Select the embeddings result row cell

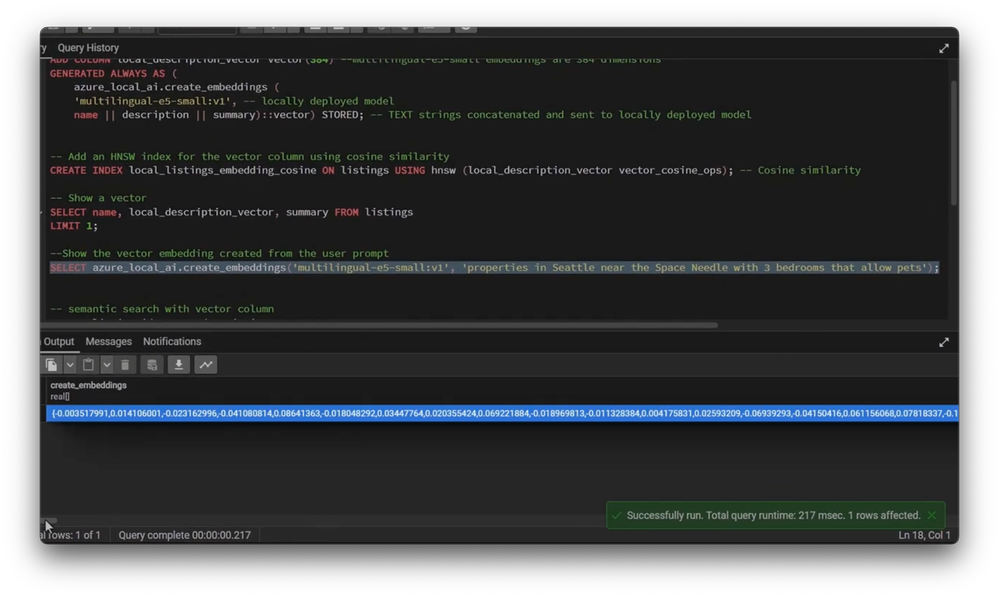[503, 414]
